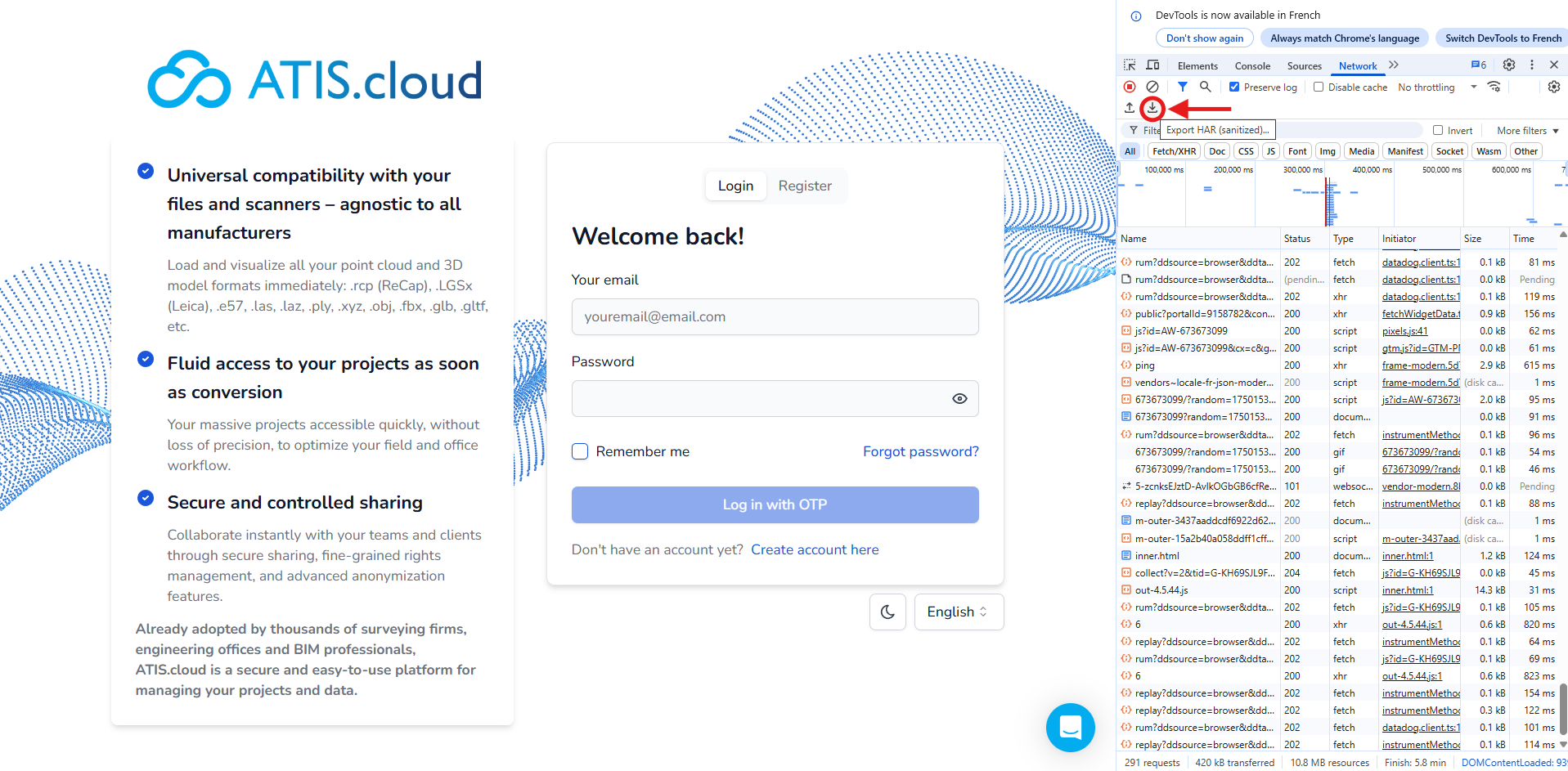Stop recording network log
This screenshot has width=1568, height=771.
[1130, 87]
